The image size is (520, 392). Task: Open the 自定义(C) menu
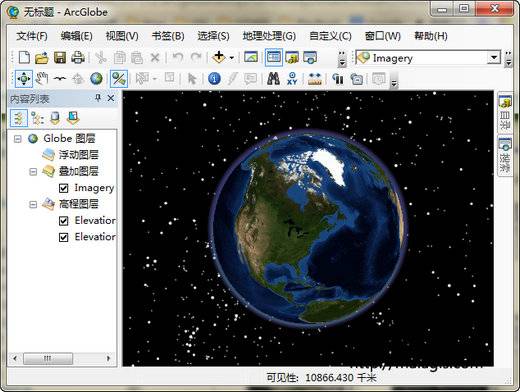coord(330,36)
